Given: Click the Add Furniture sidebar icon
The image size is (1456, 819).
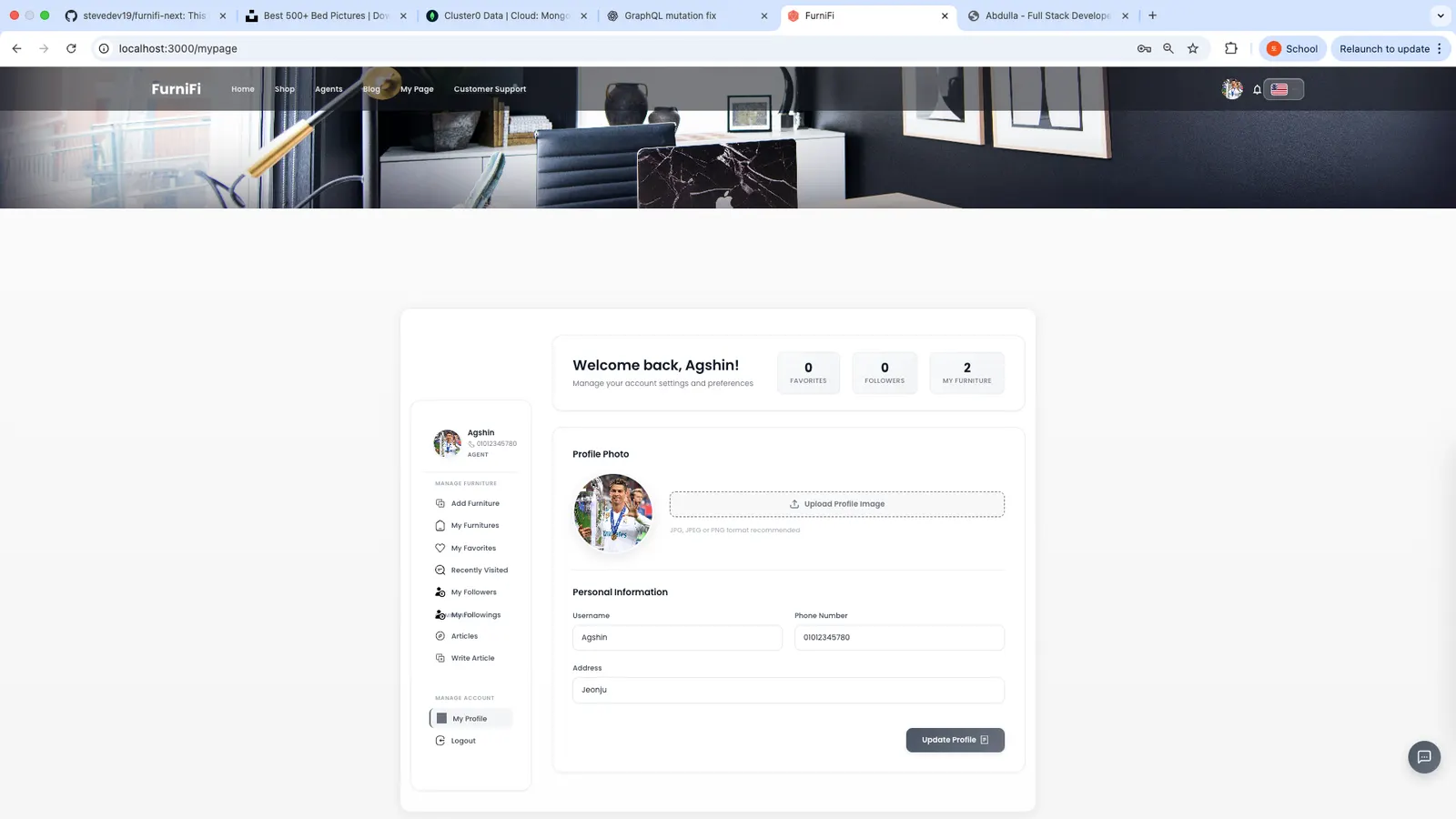Looking at the screenshot, I should click(x=440, y=503).
